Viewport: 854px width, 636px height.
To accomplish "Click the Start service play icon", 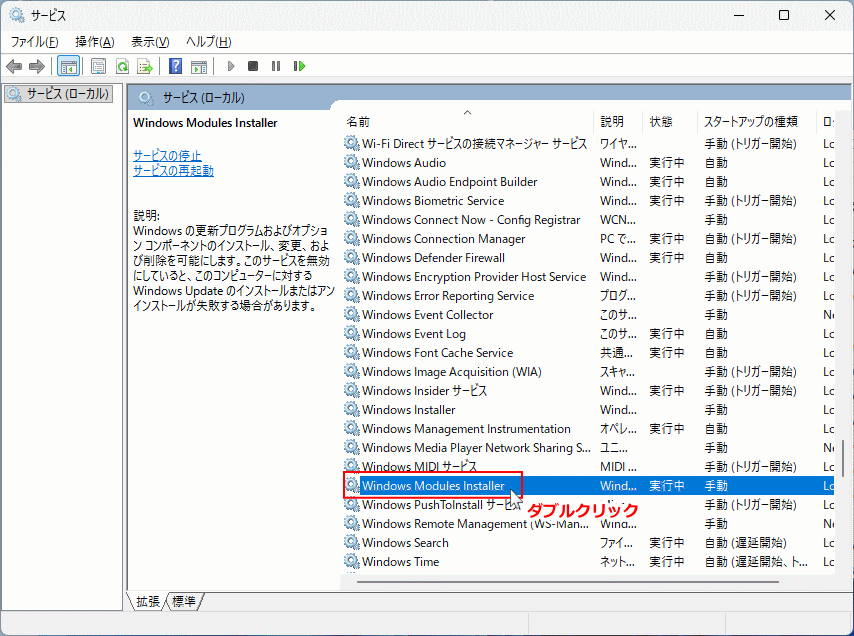I will pyautogui.click(x=231, y=66).
